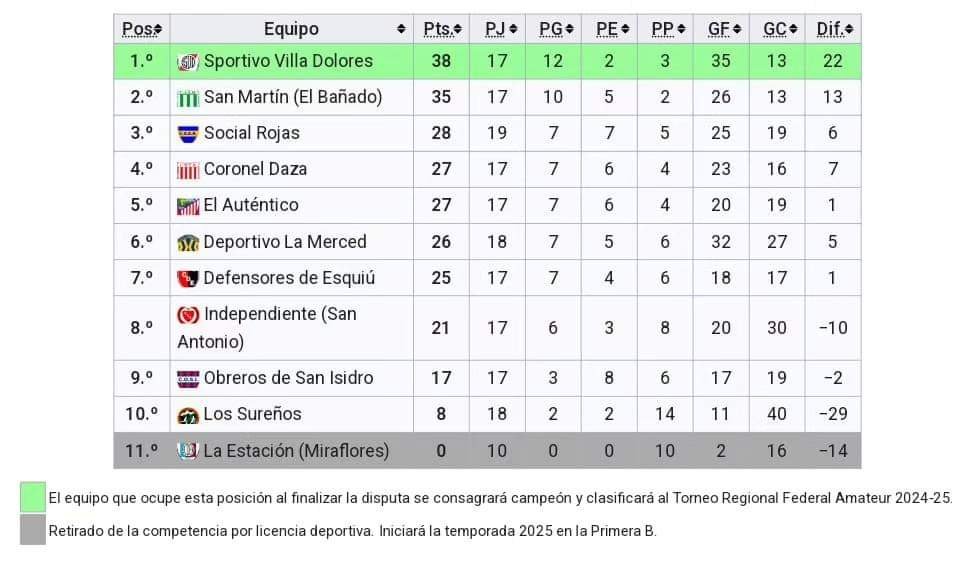Sort by Dif. column header

(x=833, y=29)
